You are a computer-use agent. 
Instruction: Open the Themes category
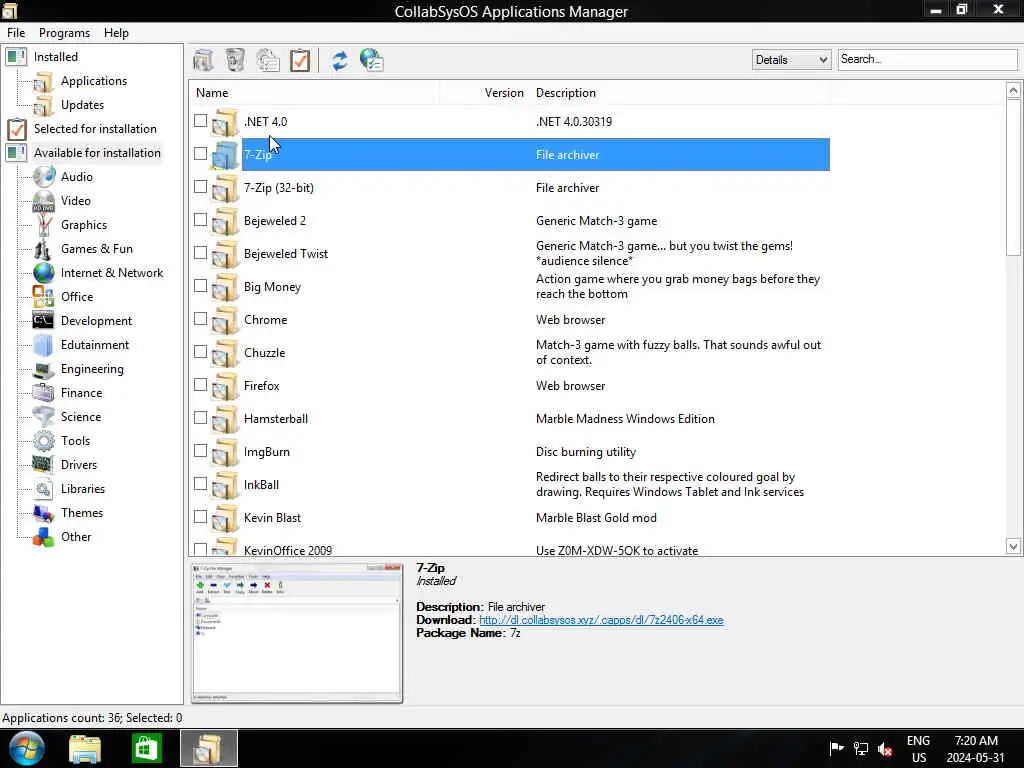(x=82, y=513)
